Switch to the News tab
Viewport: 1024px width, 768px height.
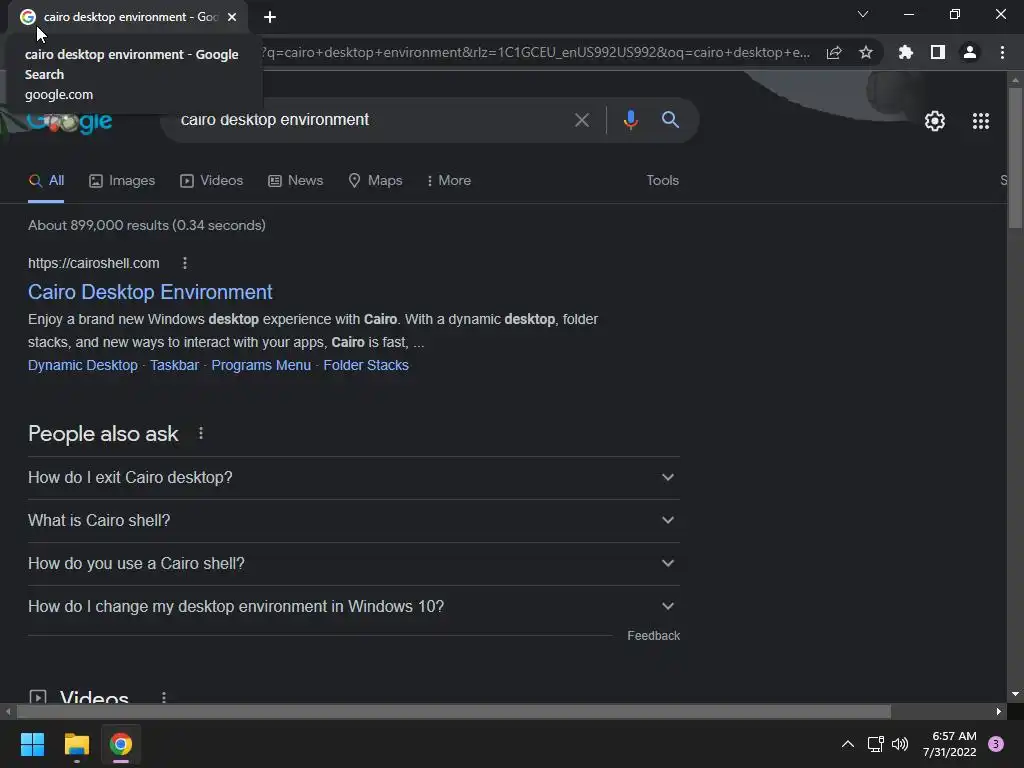[295, 181]
